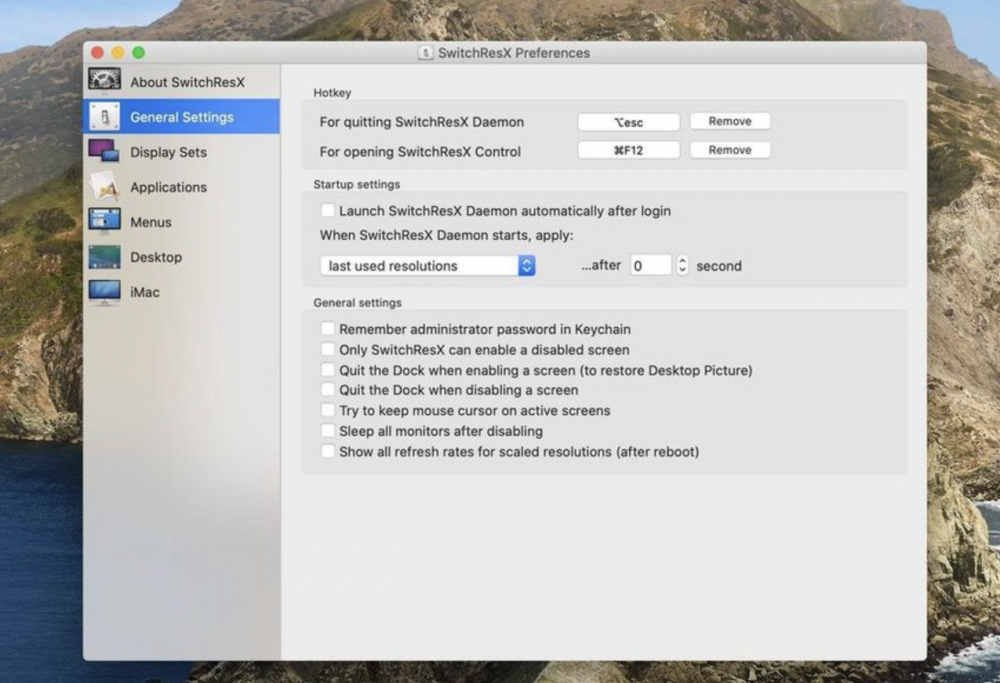Minimize the preferences window with yellow button
This screenshot has width=1000, height=683.
tap(118, 52)
